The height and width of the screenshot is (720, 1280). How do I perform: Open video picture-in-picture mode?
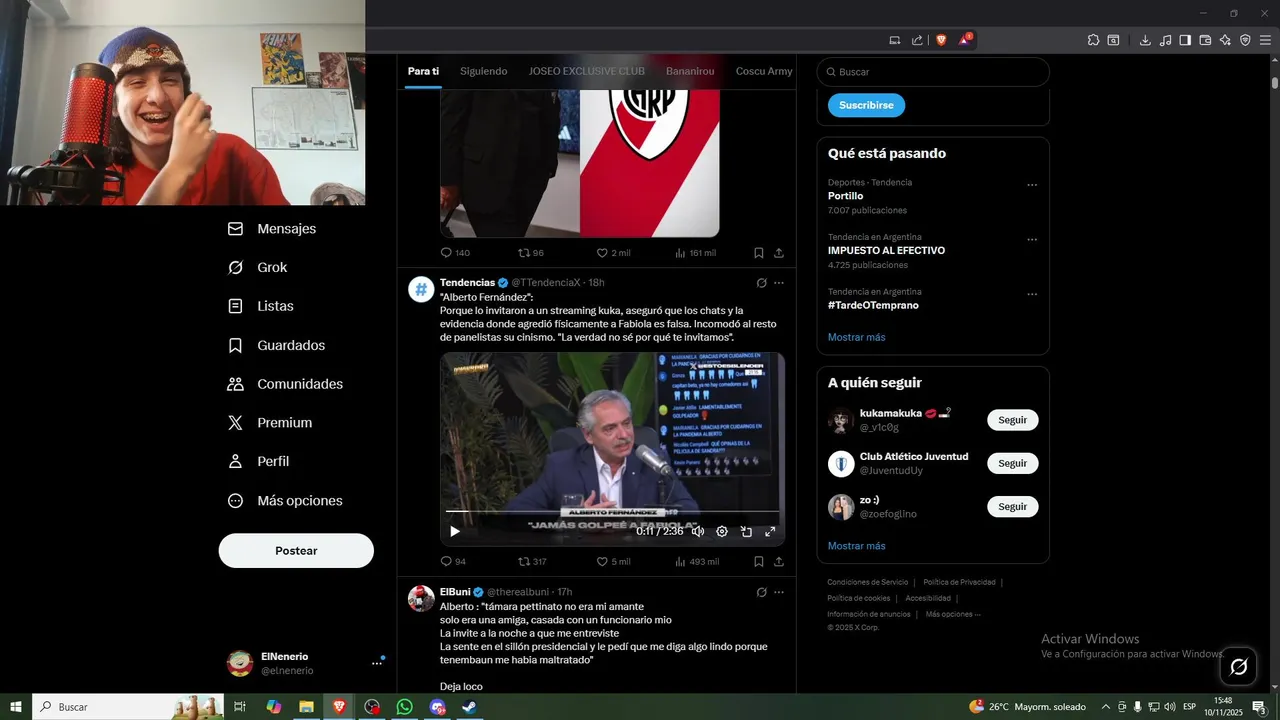746,531
